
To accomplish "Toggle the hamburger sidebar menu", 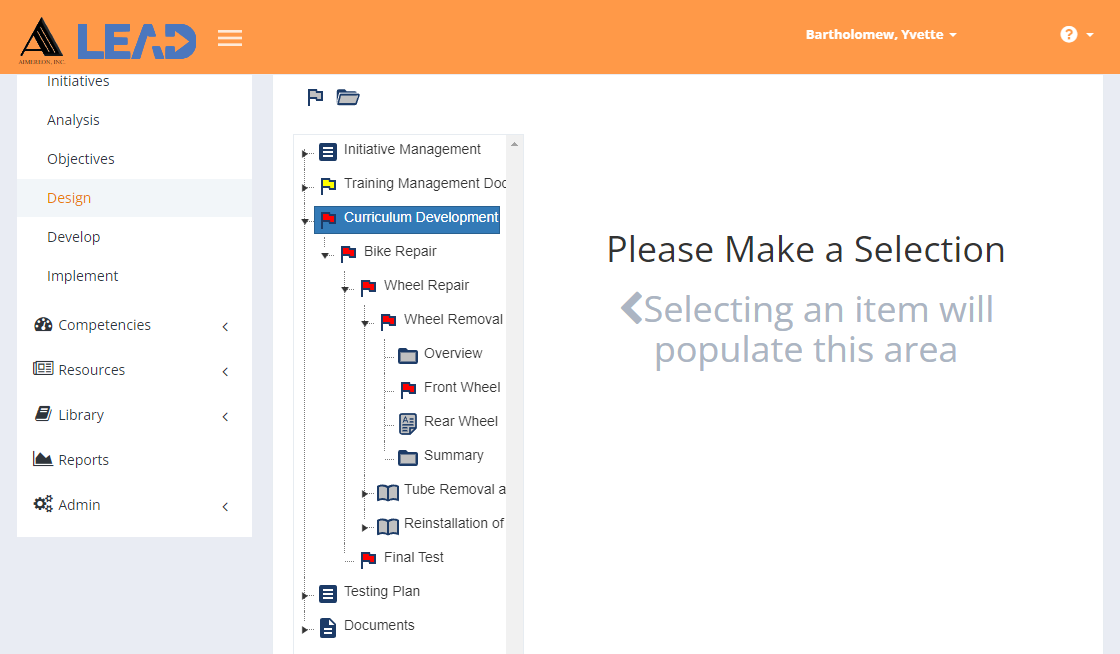I will pos(230,38).
